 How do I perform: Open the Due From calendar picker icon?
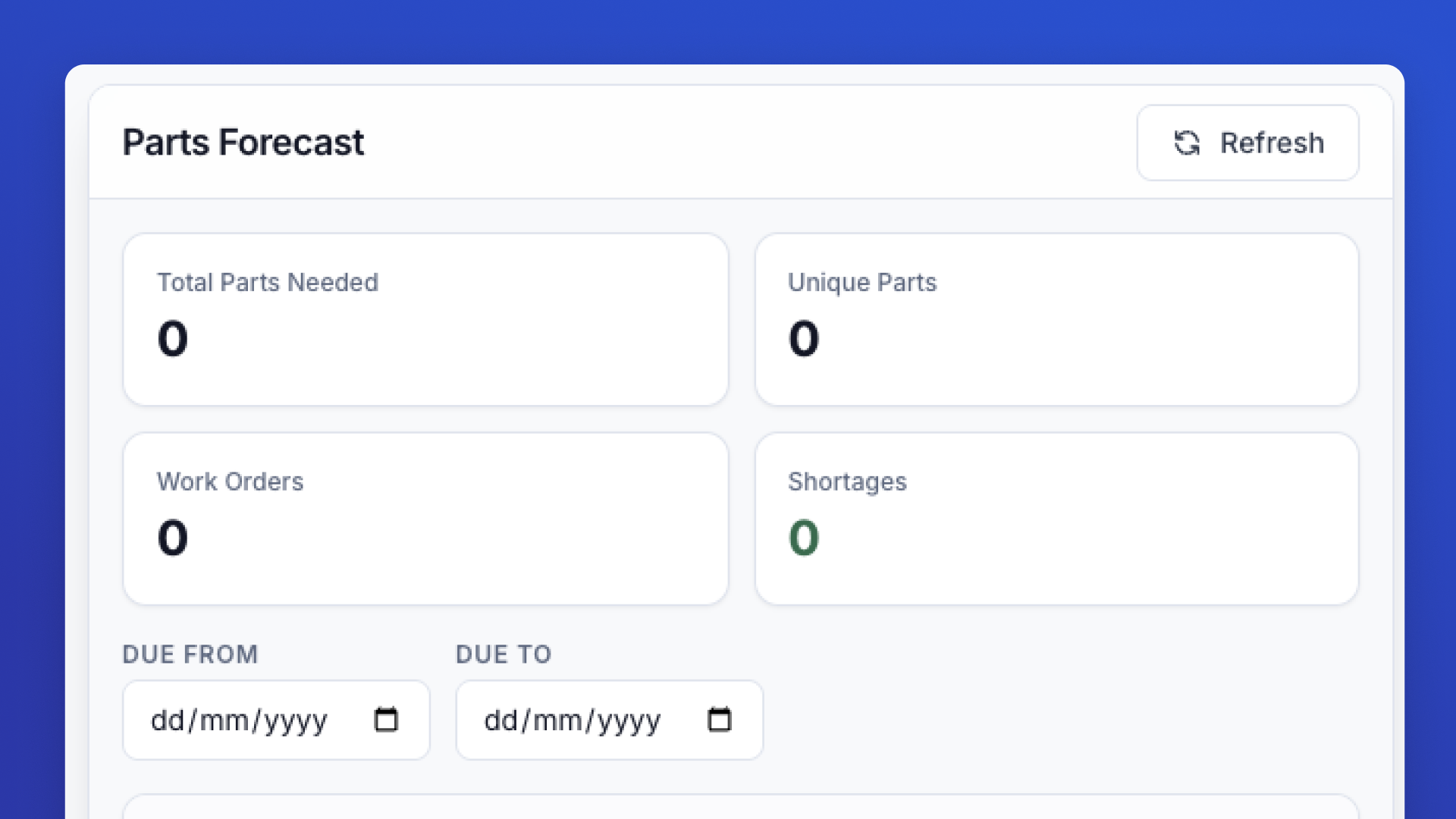pyautogui.click(x=386, y=720)
